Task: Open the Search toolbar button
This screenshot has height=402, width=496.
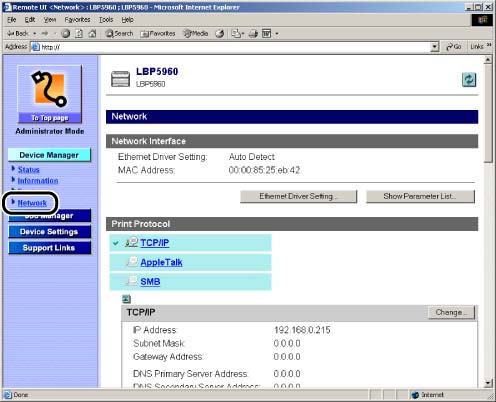Action: [x=119, y=33]
